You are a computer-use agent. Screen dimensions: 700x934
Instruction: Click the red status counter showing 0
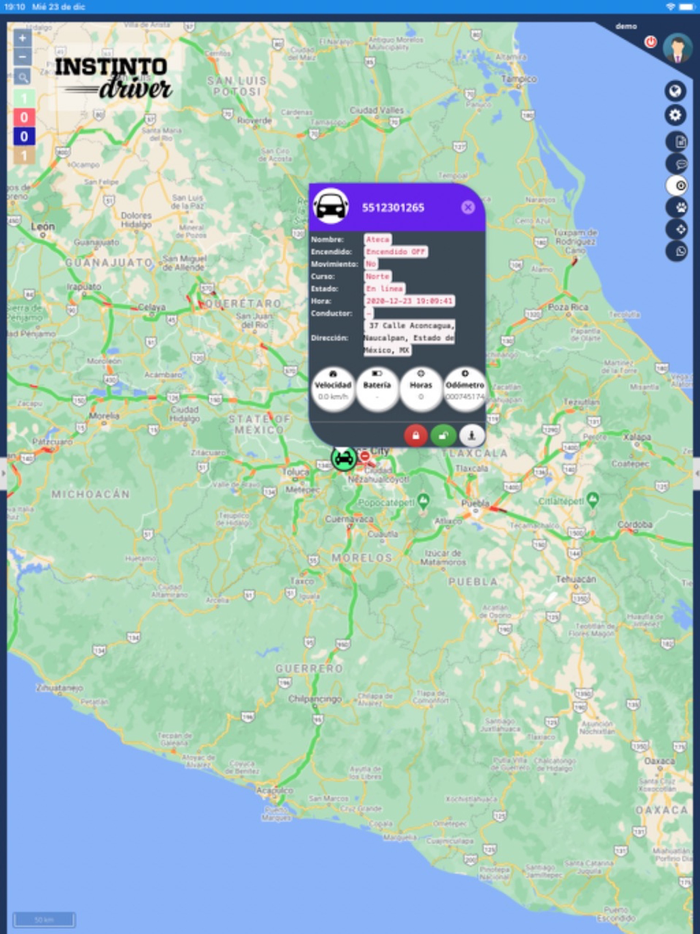(x=24, y=117)
